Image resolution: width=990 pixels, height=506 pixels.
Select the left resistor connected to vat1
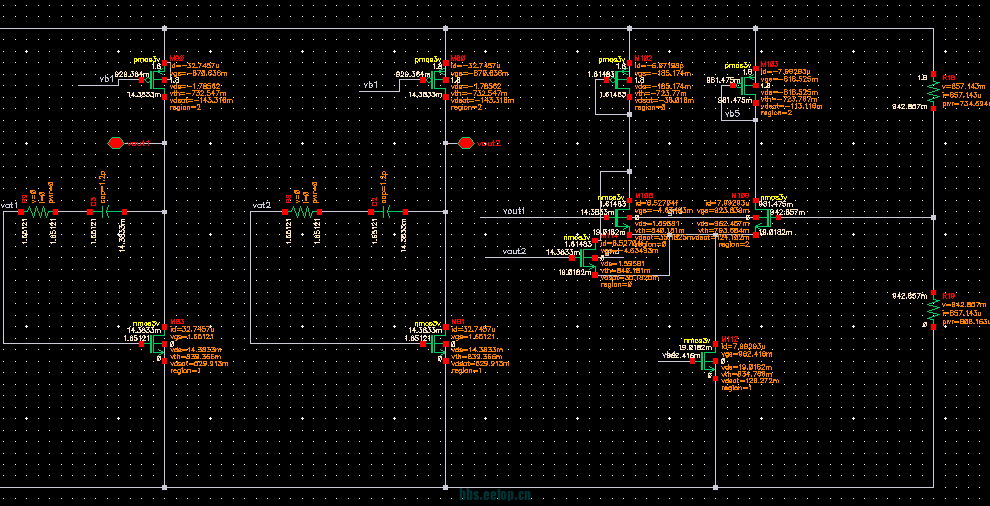click(x=38, y=212)
